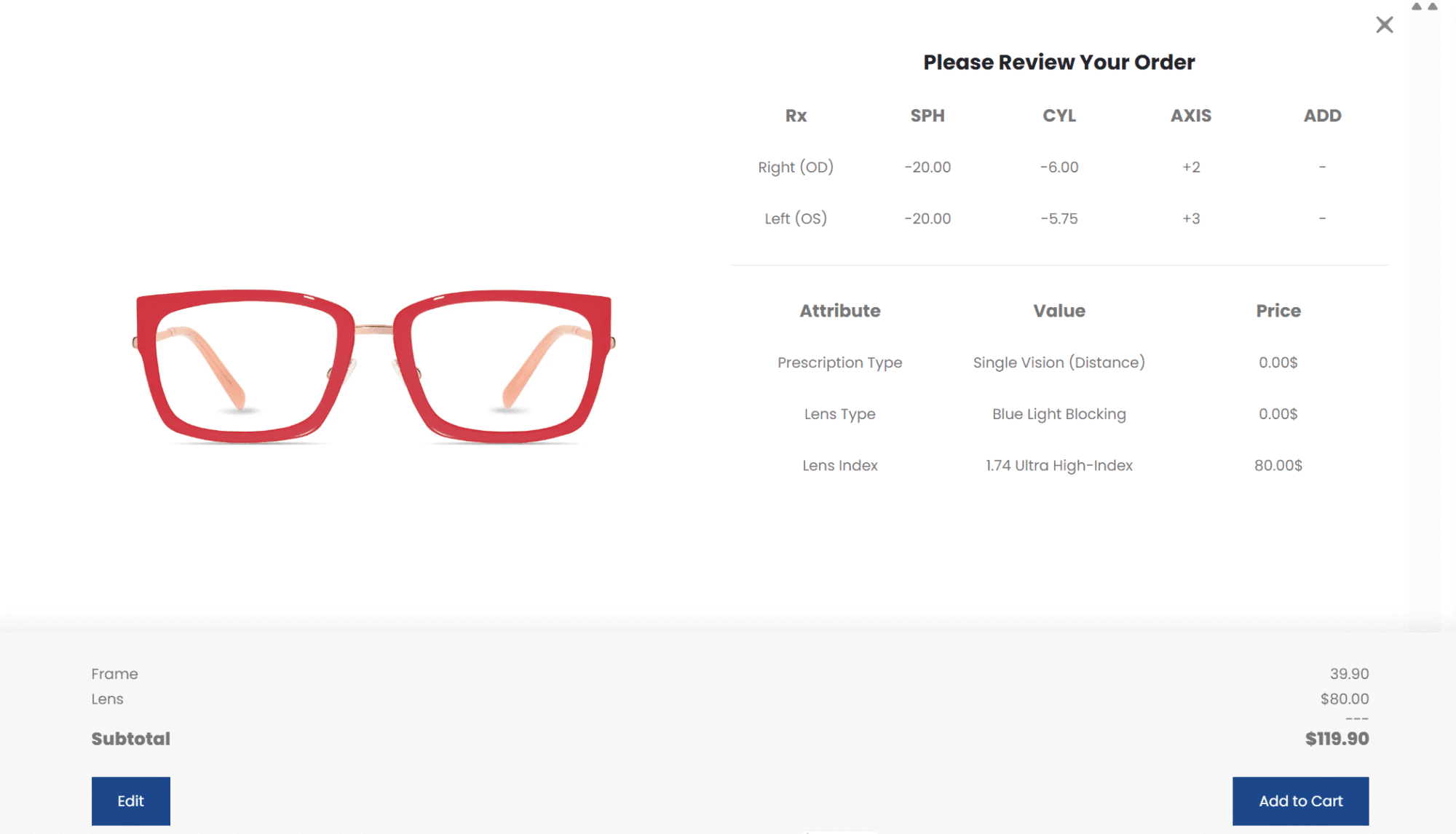This screenshot has width=1456, height=834.
Task: Select the CYL column header
Action: [x=1059, y=116]
